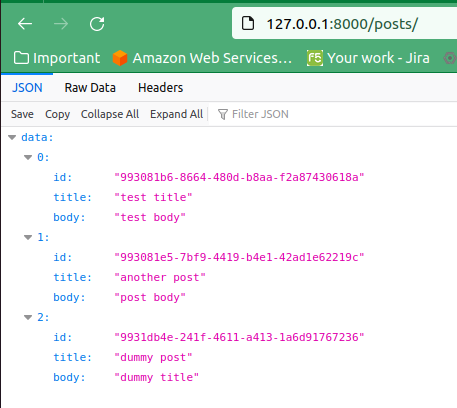
Task: Copy the JSON with the Copy button
Action: point(58,114)
